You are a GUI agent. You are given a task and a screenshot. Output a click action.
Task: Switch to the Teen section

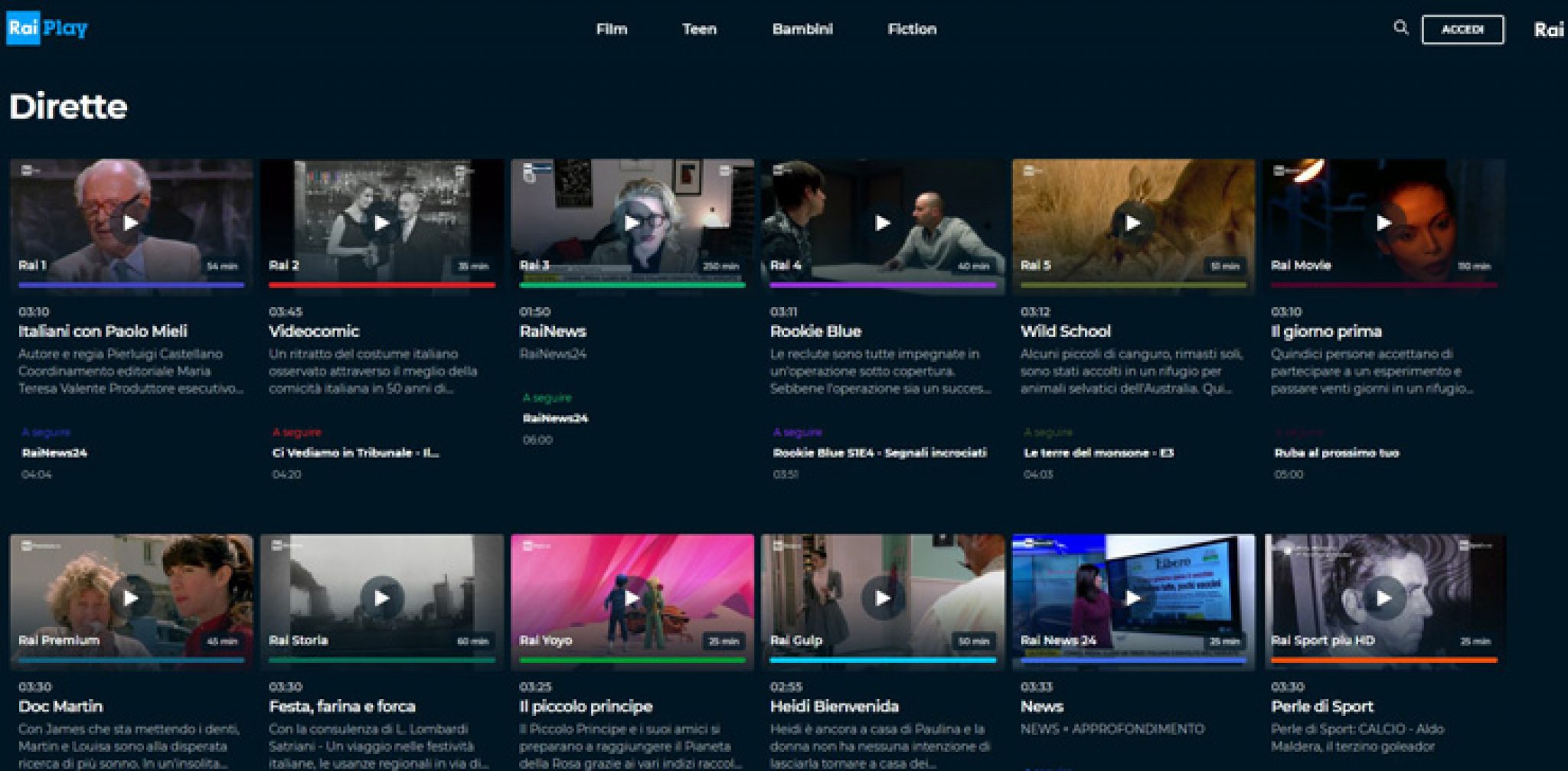(x=699, y=29)
